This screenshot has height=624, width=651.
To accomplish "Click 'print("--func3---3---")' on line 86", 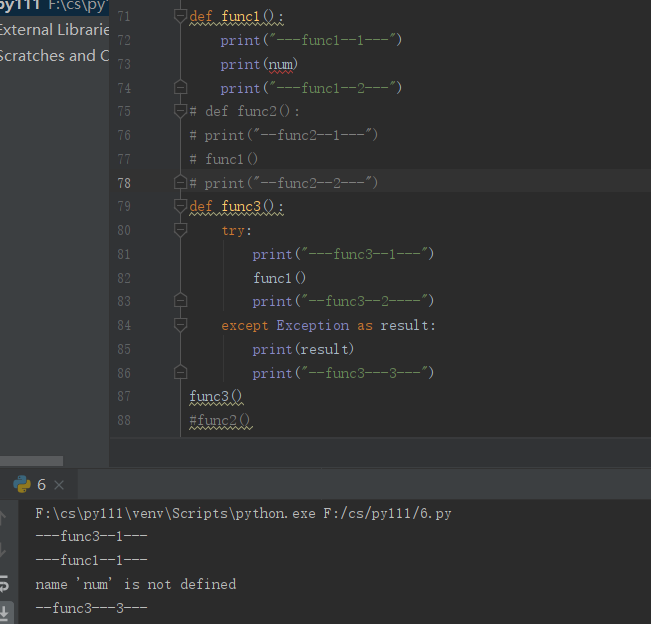I will coord(343,373).
